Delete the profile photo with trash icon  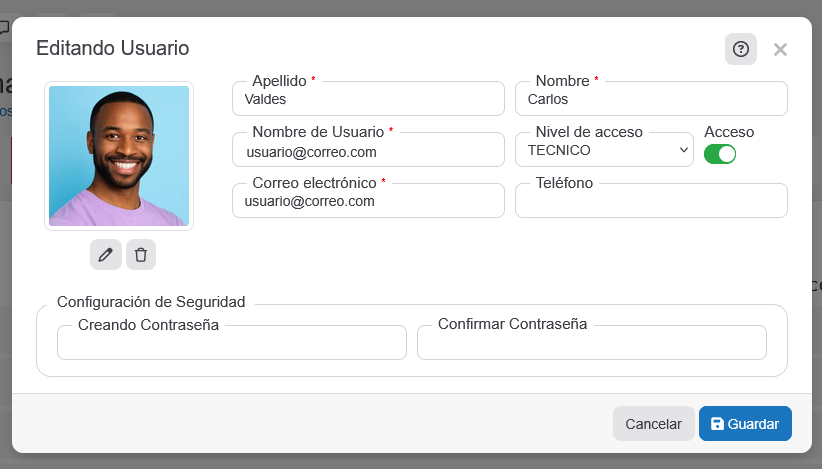[141, 255]
